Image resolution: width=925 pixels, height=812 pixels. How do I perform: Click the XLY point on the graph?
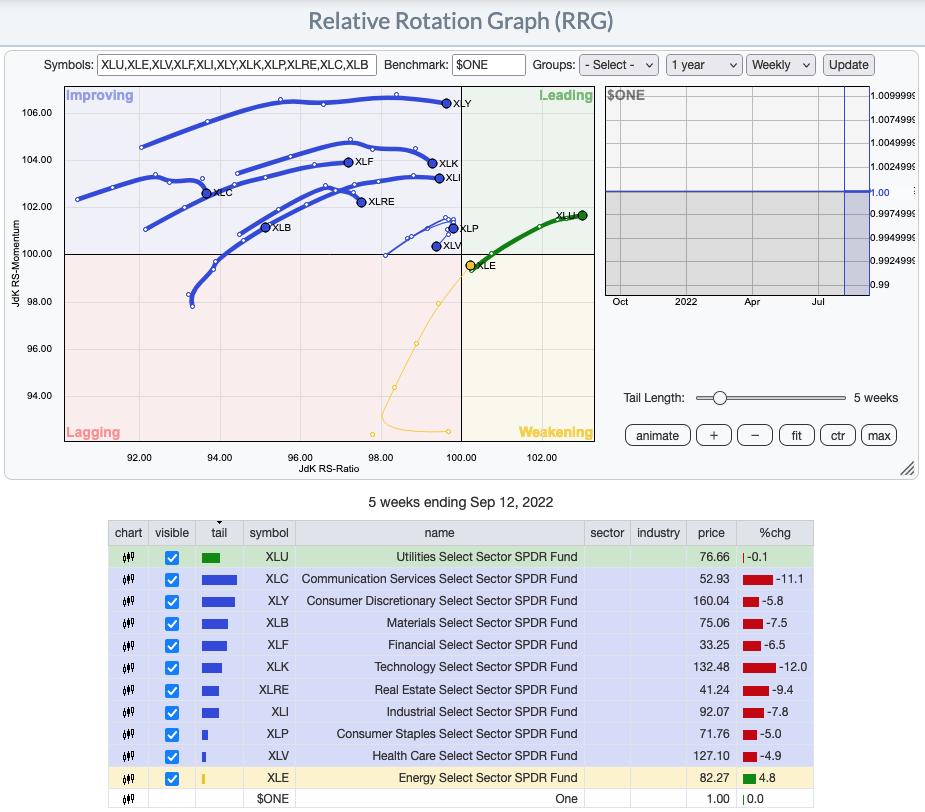click(447, 103)
